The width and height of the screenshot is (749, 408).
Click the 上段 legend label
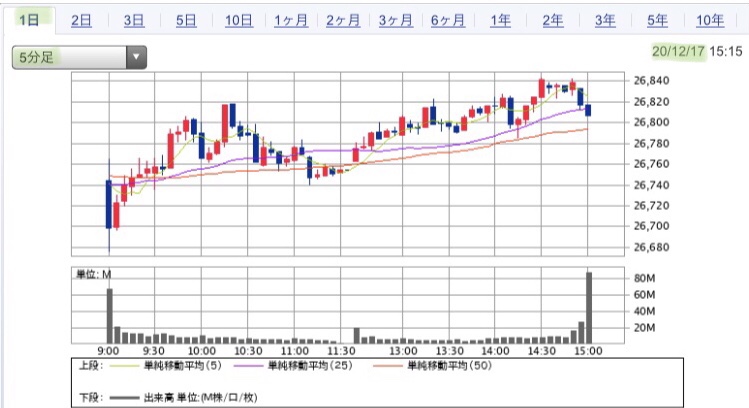pyautogui.click(x=90, y=366)
